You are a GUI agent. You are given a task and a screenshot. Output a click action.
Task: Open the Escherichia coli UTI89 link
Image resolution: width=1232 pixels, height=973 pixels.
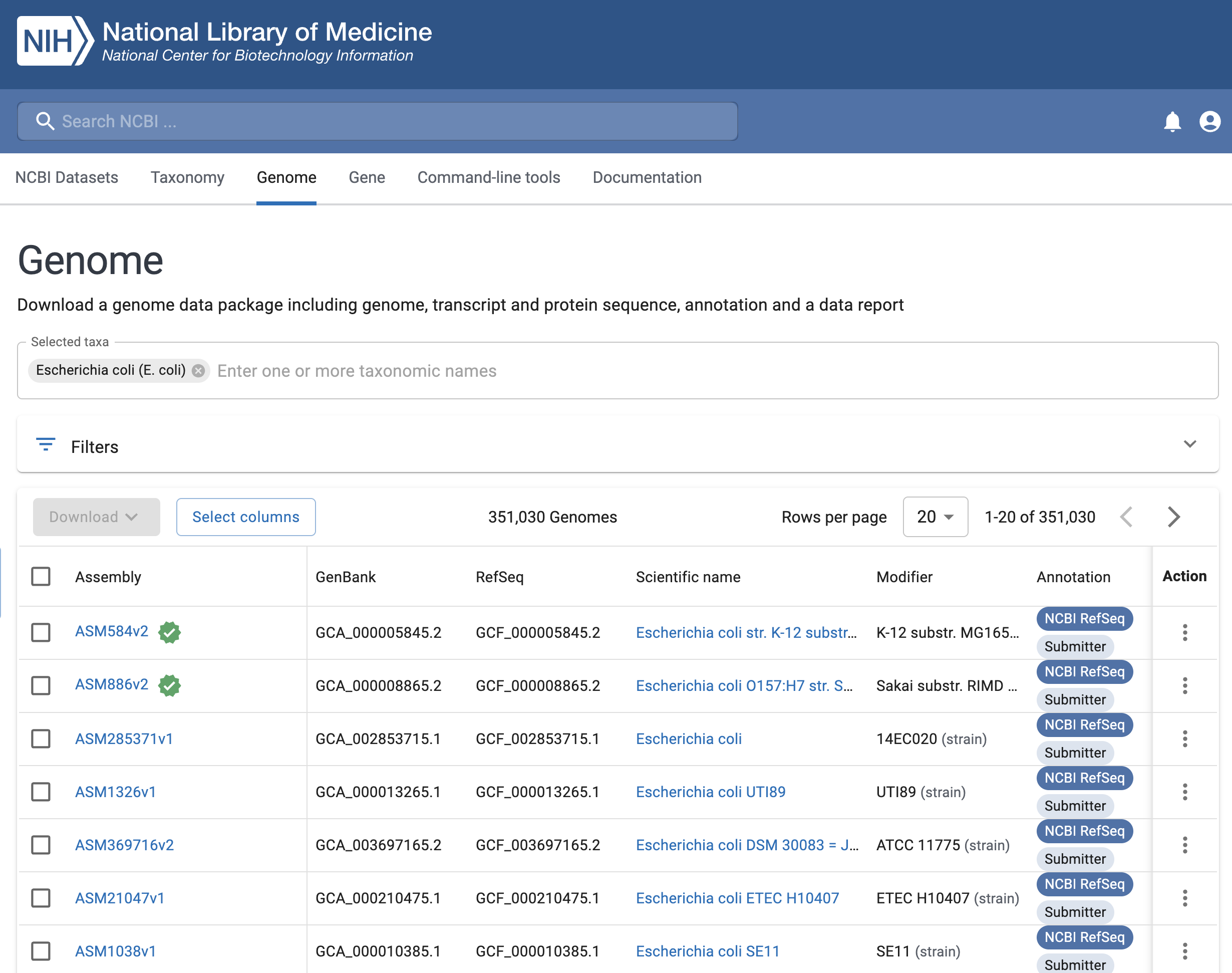point(711,792)
